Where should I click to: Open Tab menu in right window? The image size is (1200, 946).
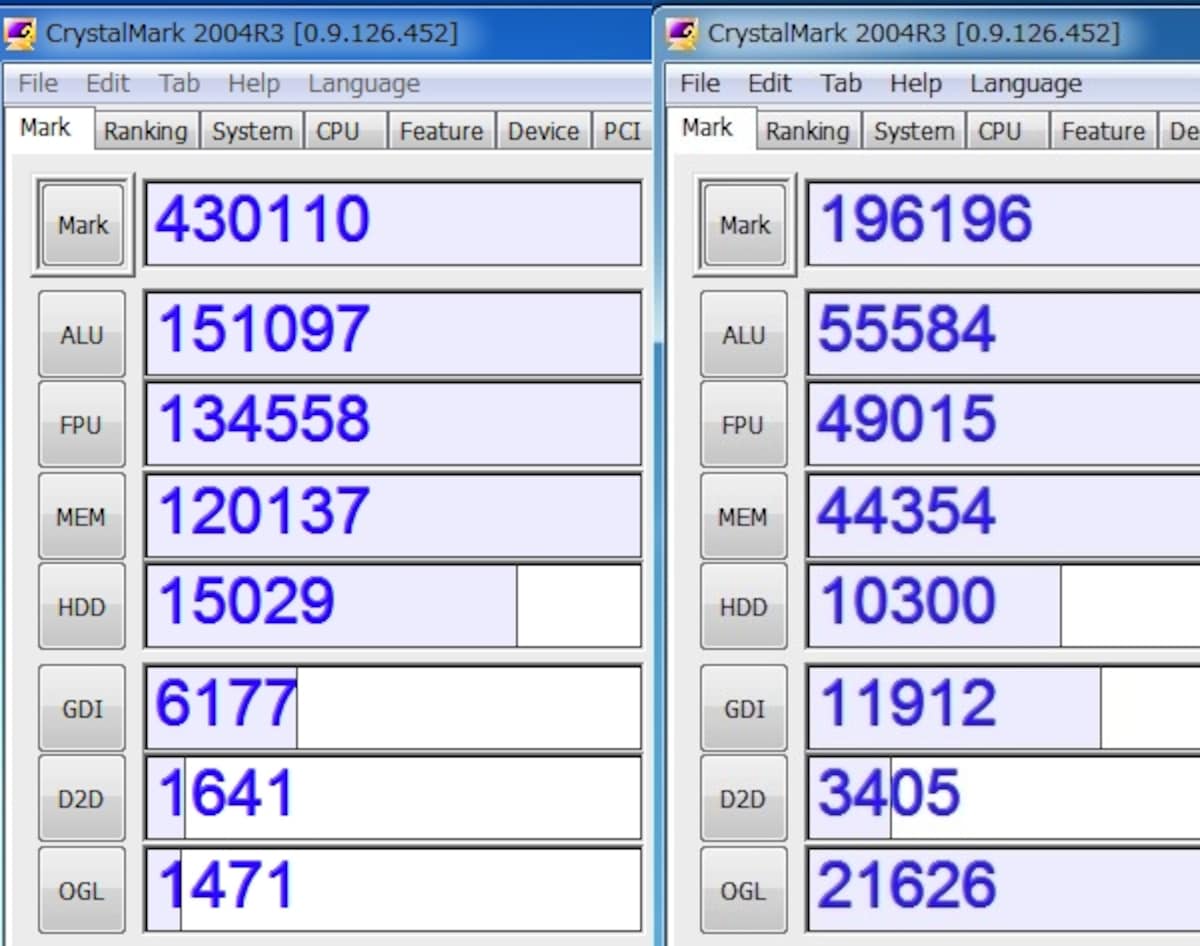point(841,83)
